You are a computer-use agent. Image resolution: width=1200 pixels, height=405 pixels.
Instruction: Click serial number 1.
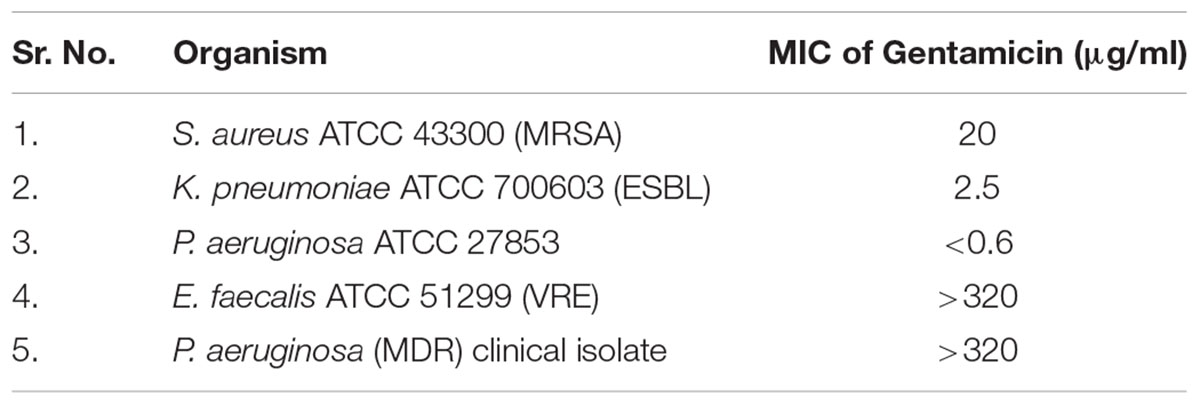[x=23, y=135]
